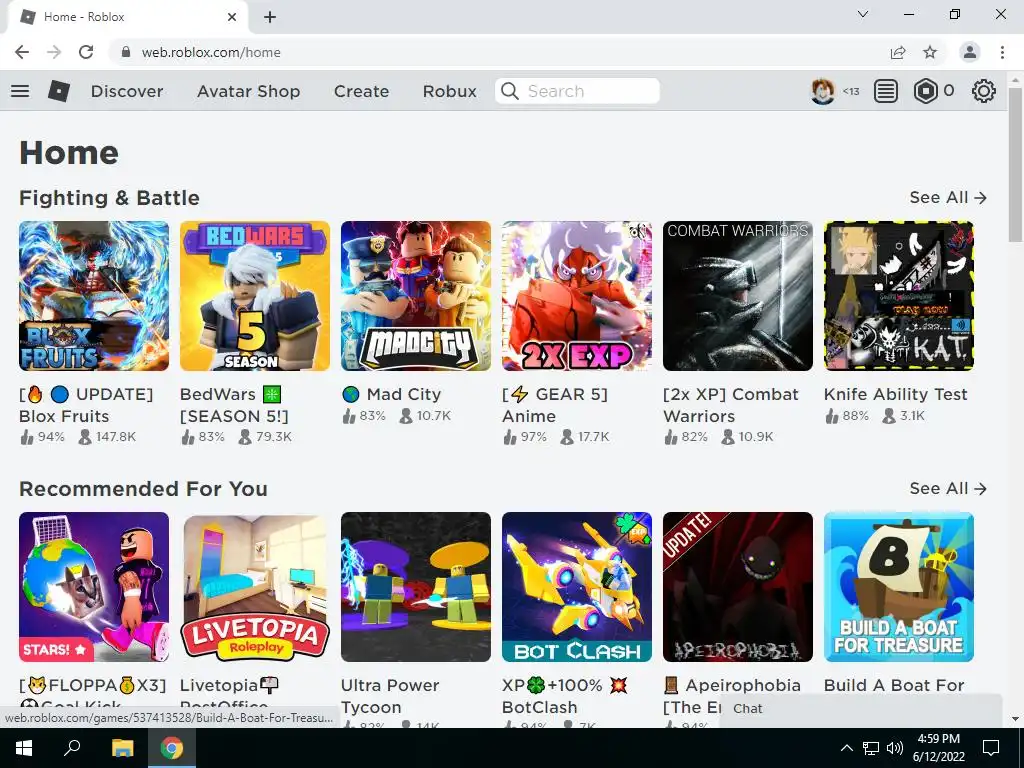Bookmark this page with star icon
The height and width of the screenshot is (768, 1024).
point(930,52)
